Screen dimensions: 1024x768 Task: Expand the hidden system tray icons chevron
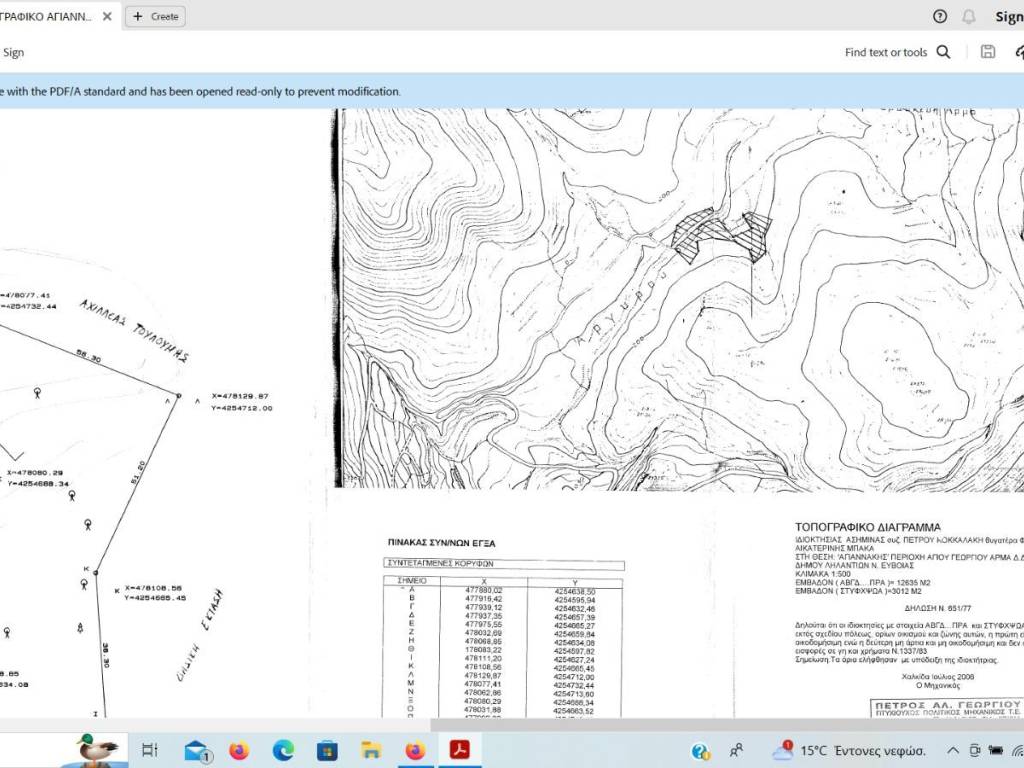point(953,750)
